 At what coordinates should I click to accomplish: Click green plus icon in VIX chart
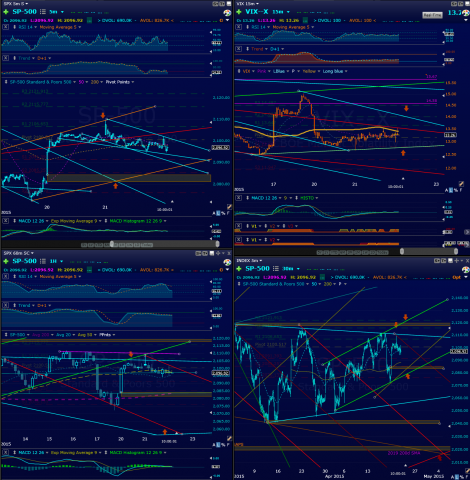pyautogui.click(x=239, y=12)
